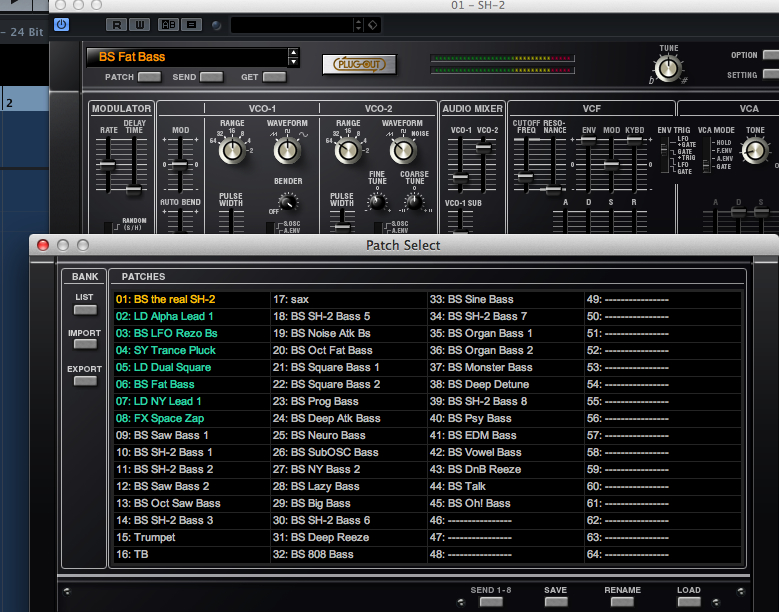Toggle the VCA MODE selector switch
Screen dimensions: 779x612
(706, 161)
